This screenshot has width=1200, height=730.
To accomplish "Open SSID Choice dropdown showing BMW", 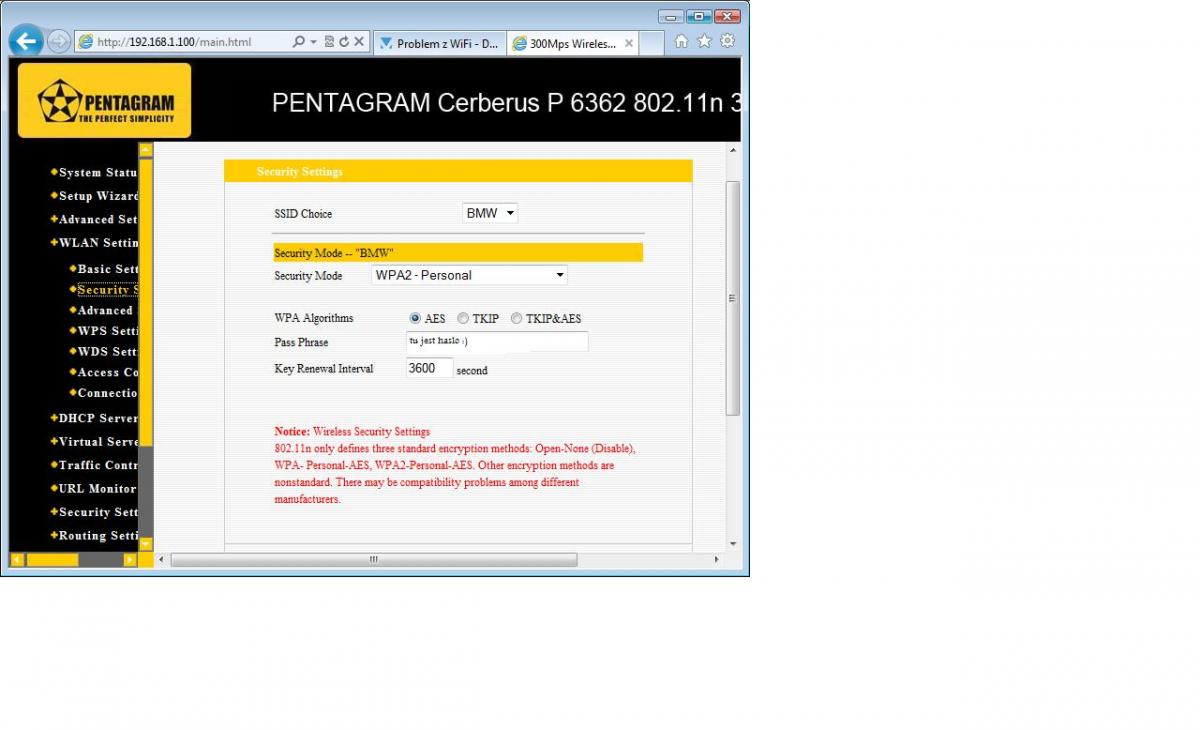I will click(x=490, y=213).
